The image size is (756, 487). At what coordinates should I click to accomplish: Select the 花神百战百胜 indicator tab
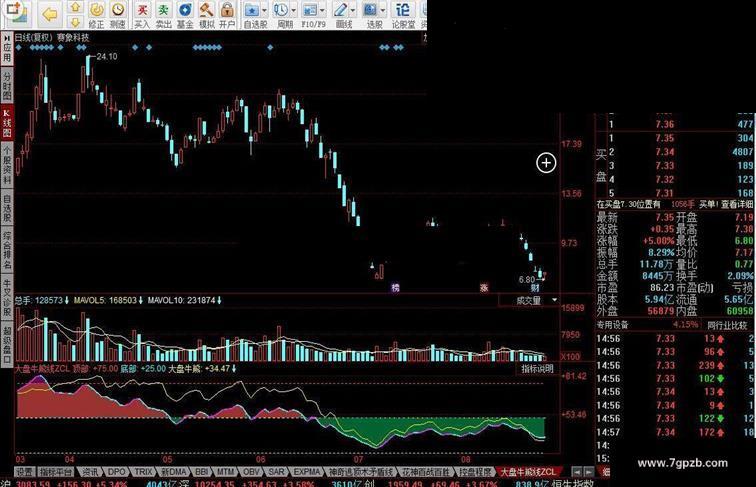[x=426, y=472]
